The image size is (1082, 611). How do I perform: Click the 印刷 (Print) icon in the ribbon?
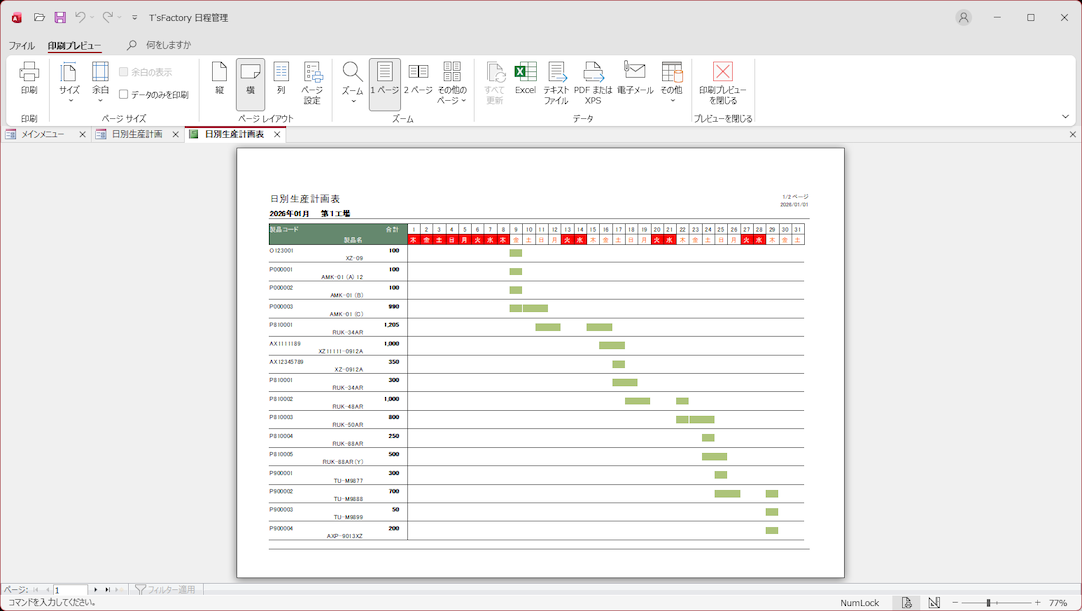click(29, 79)
